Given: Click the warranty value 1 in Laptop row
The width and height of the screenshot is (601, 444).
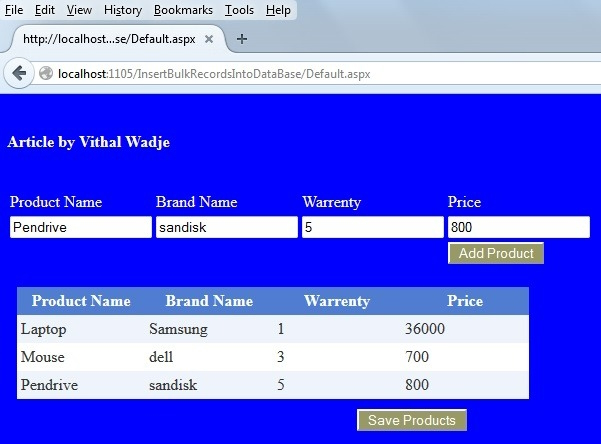Looking at the screenshot, I should click(281, 329).
